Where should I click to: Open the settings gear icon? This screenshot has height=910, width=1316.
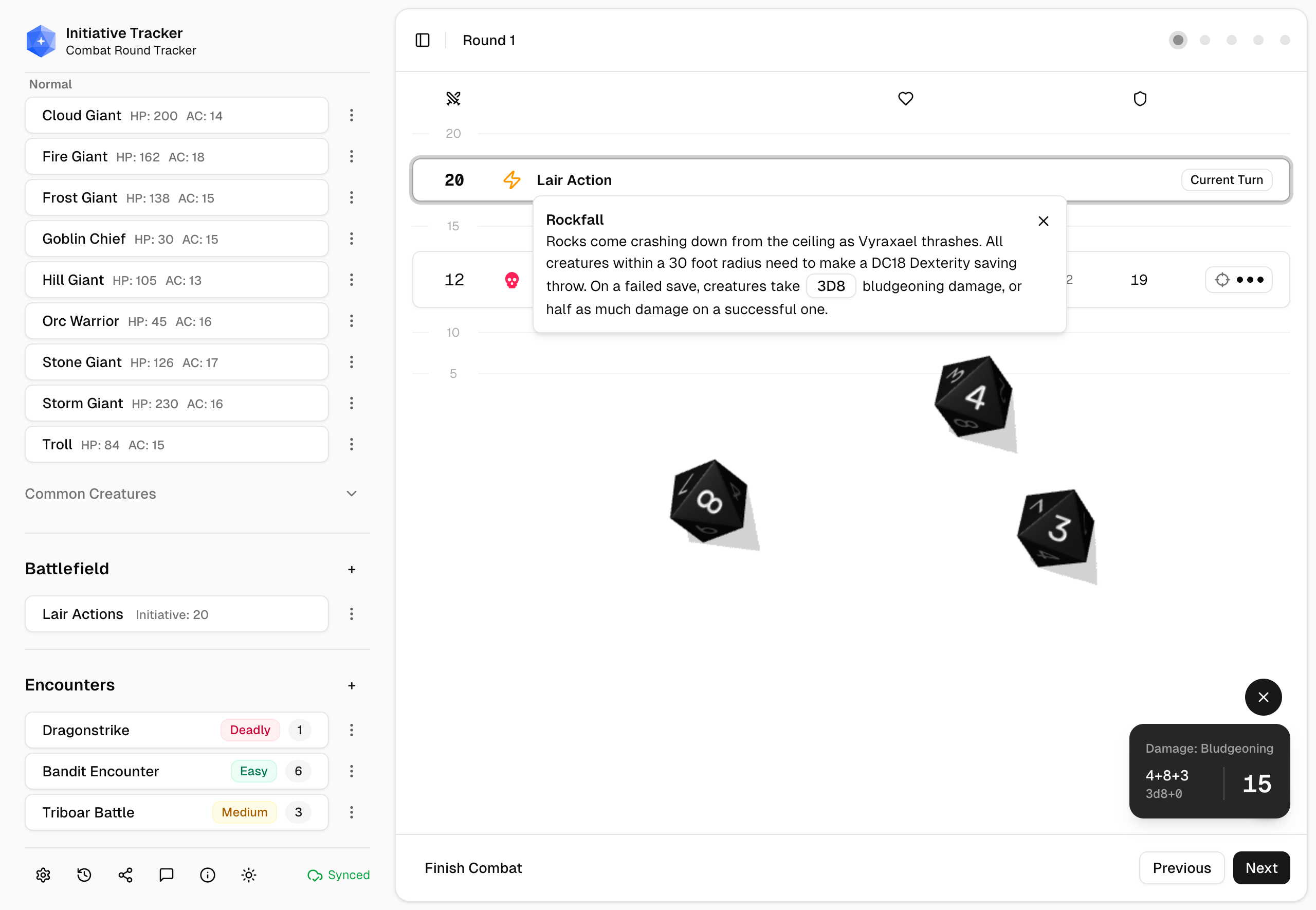point(43,875)
